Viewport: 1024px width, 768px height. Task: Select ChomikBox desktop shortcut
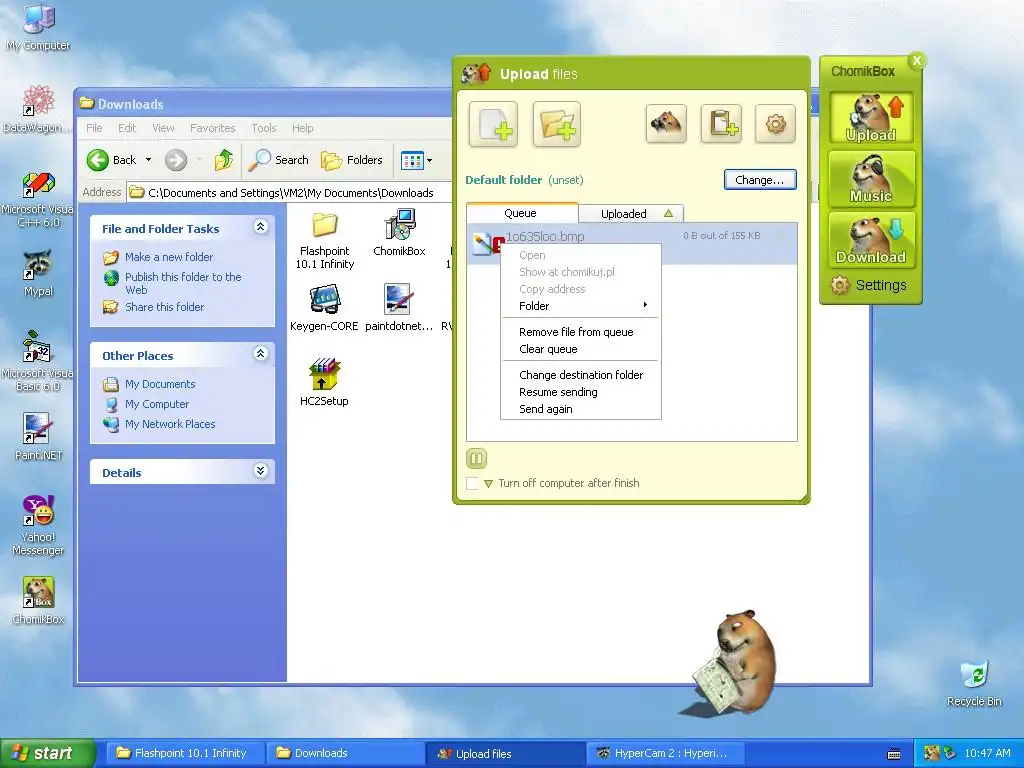38,601
